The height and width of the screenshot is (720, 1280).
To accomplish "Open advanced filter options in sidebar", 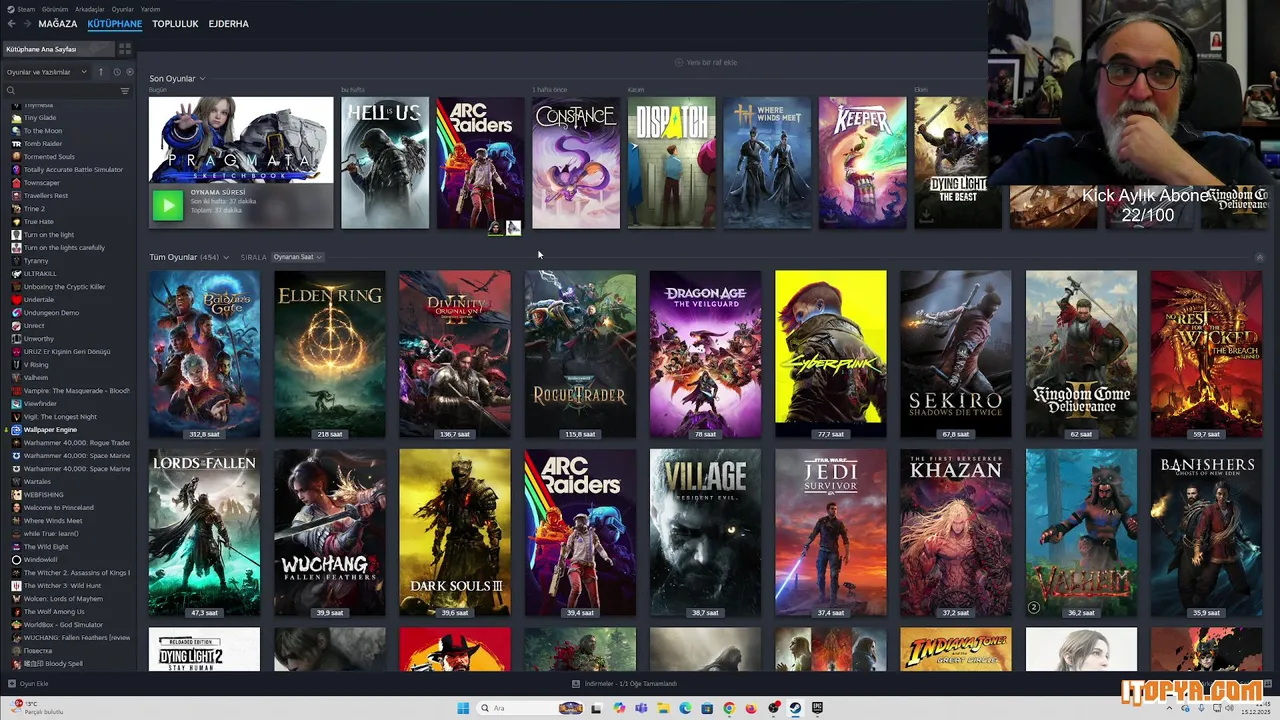I will pos(125,91).
